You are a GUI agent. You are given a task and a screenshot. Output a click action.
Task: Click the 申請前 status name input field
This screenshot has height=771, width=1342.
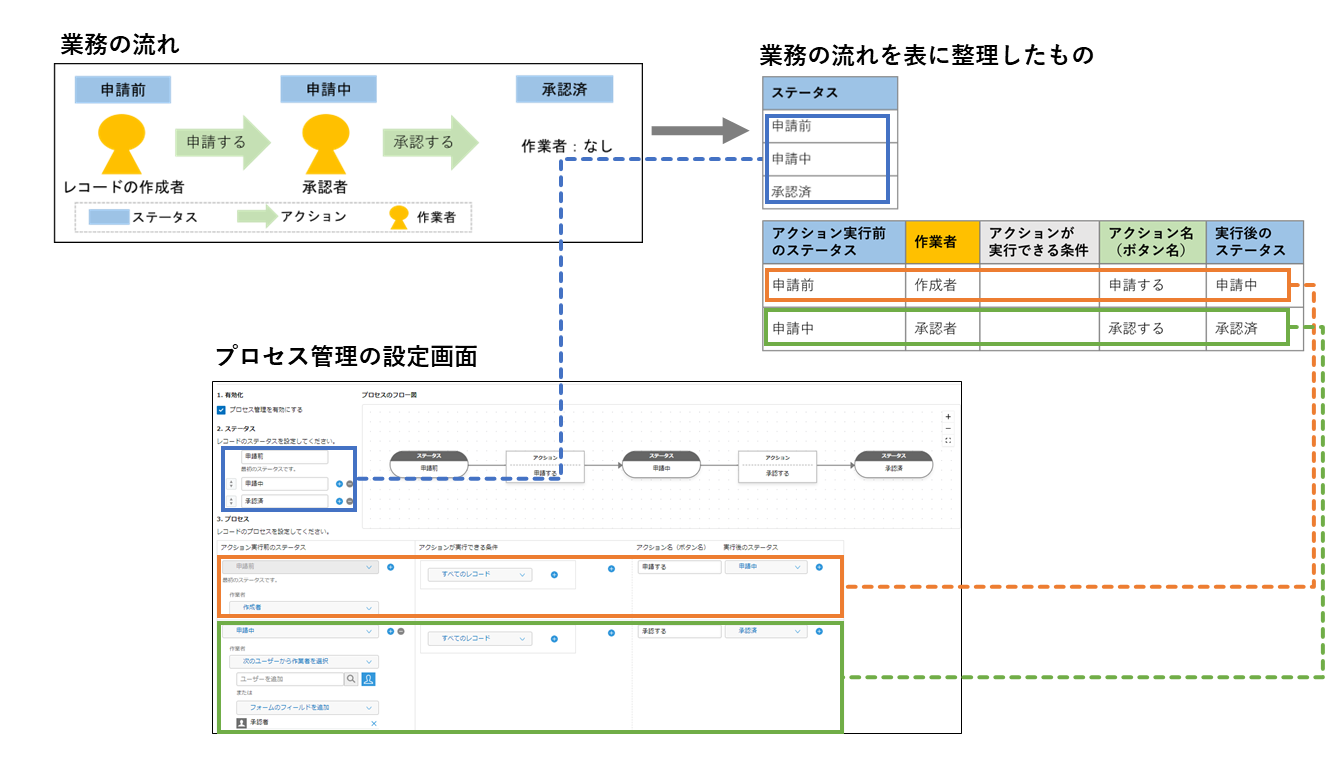click(284, 456)
